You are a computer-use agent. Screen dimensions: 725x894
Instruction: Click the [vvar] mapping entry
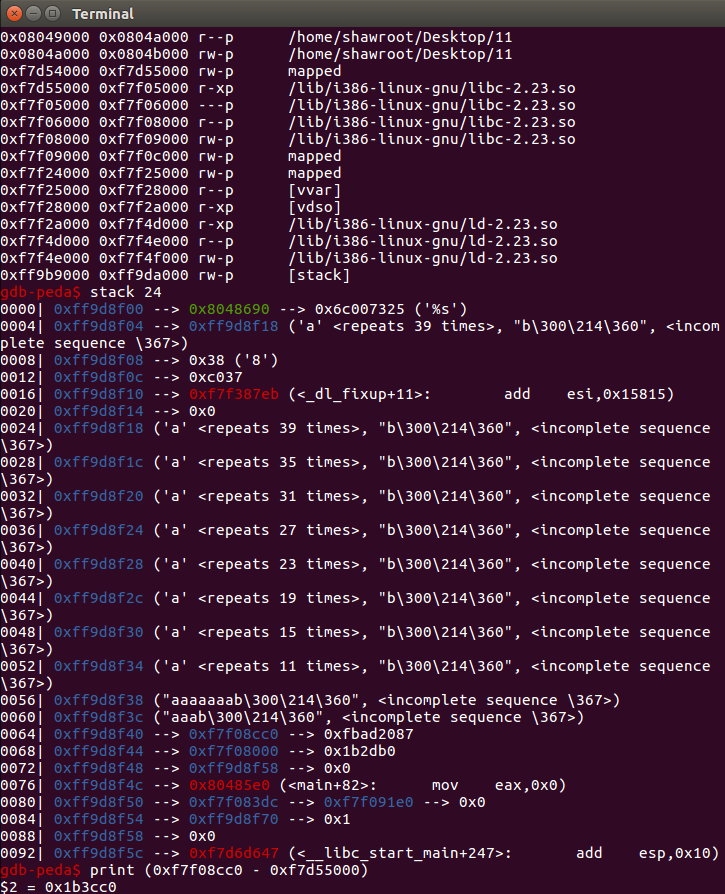tap(314, 190)
